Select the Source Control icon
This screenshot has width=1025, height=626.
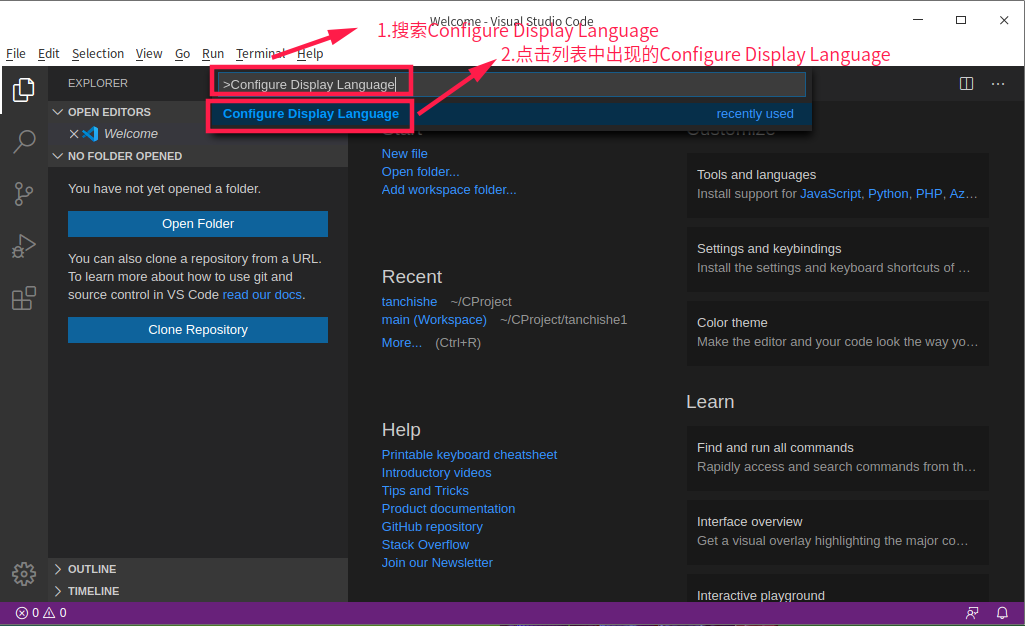coord(23,194)
